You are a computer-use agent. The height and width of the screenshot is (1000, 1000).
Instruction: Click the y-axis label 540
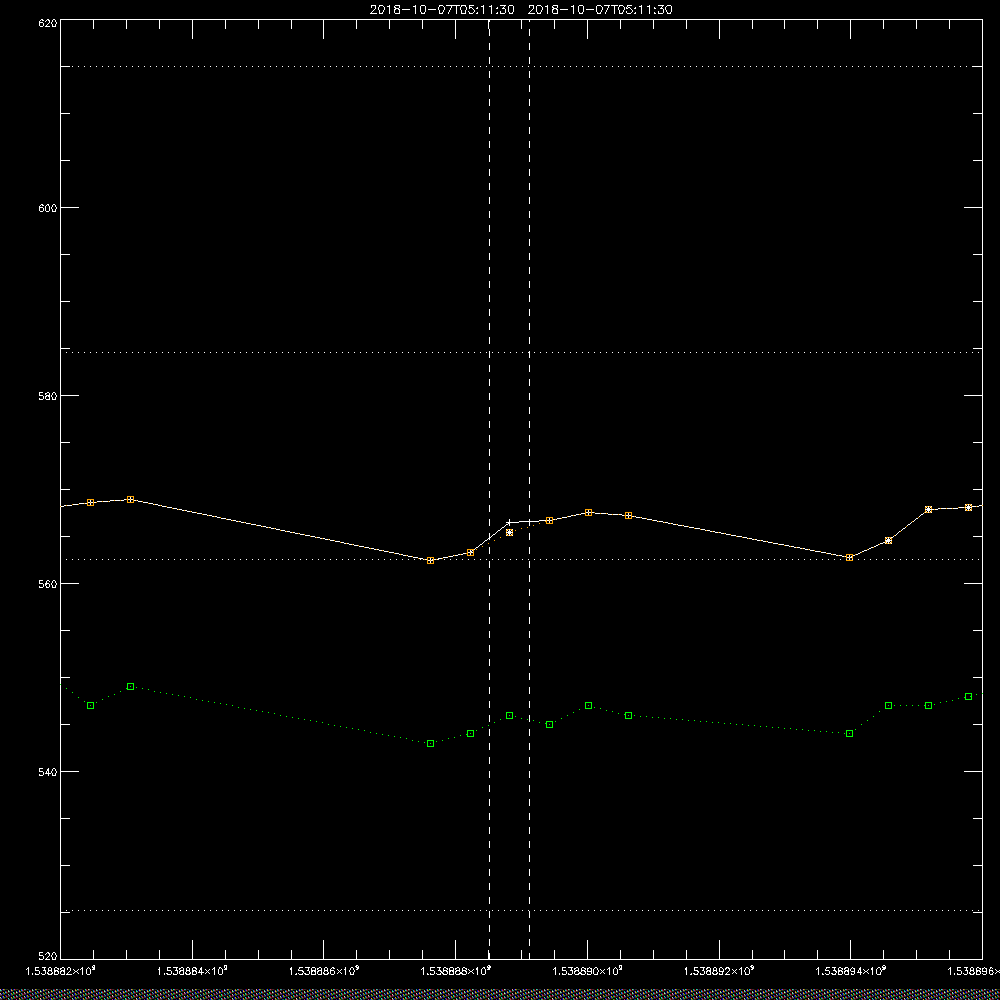point(48,772)
